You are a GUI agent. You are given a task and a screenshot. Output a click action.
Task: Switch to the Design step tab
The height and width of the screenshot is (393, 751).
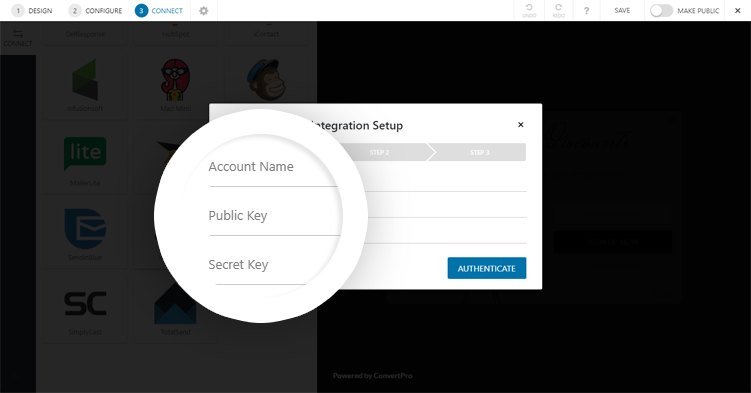coord(32,11)
